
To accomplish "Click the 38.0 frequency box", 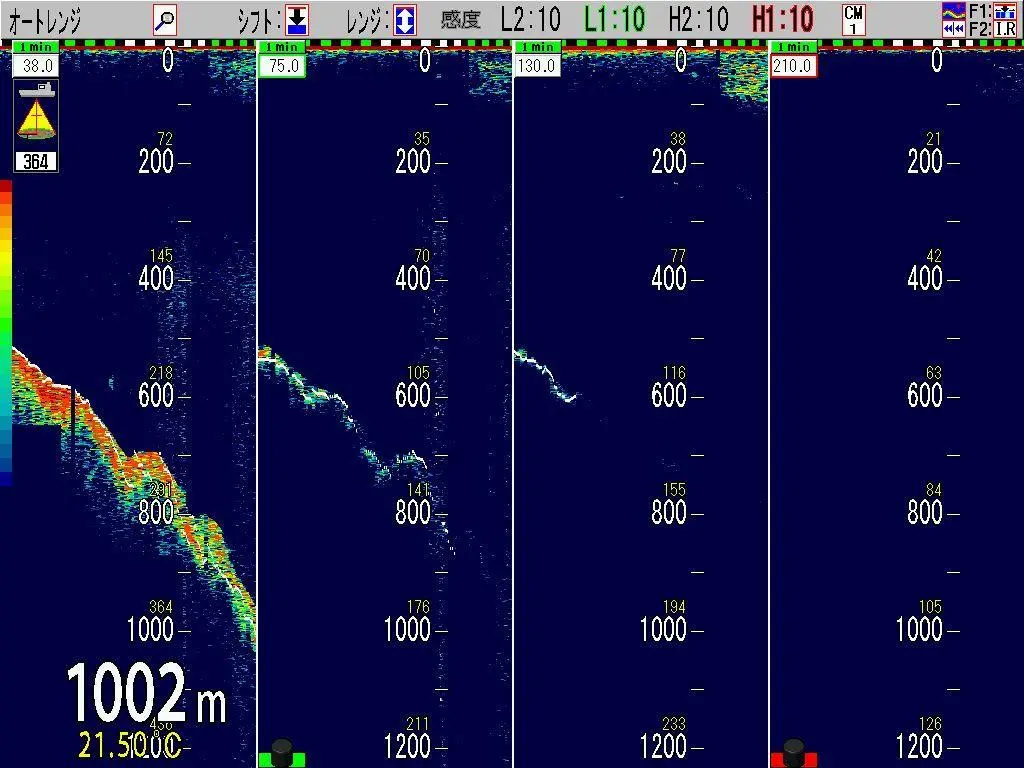I will coord(37,65).
